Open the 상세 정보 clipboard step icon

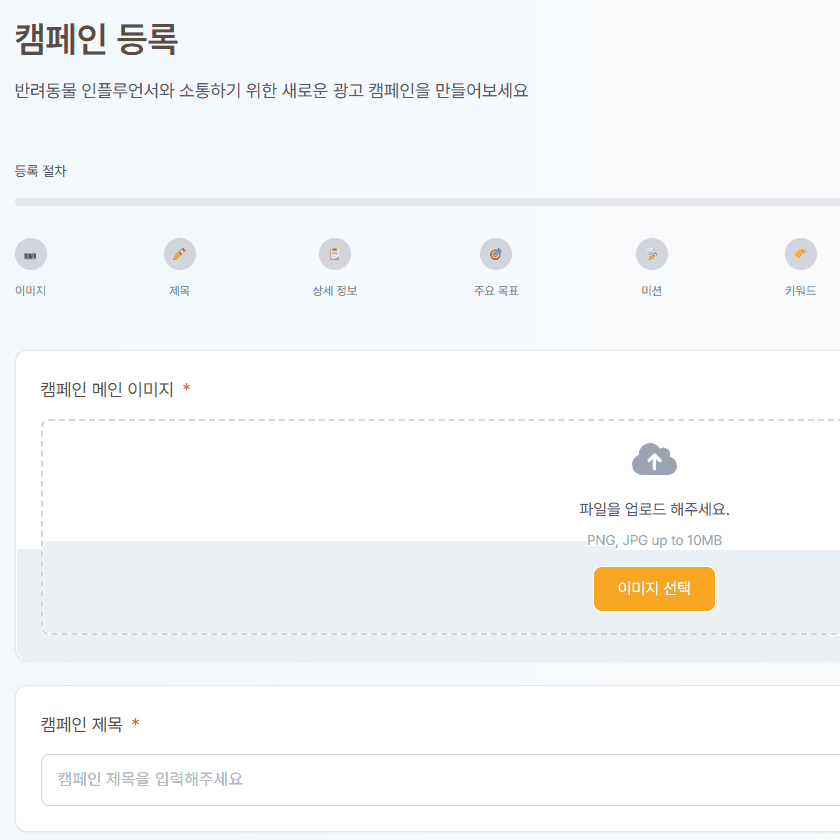click(x=335, y=254)
